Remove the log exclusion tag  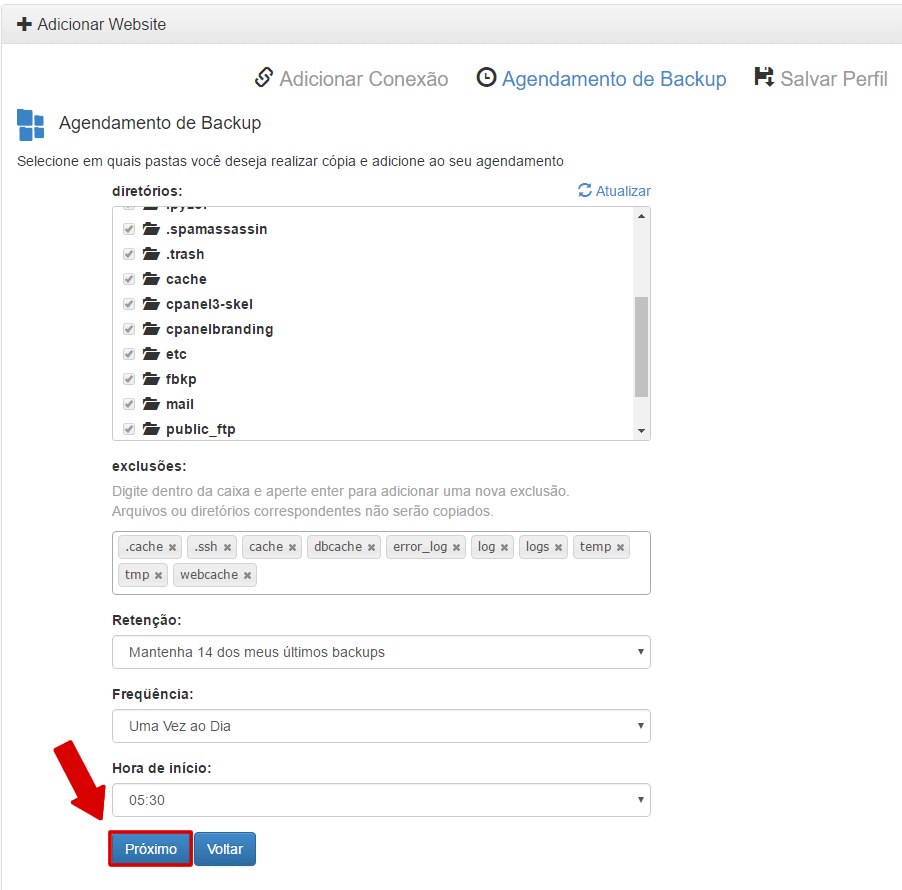[504, 548]
